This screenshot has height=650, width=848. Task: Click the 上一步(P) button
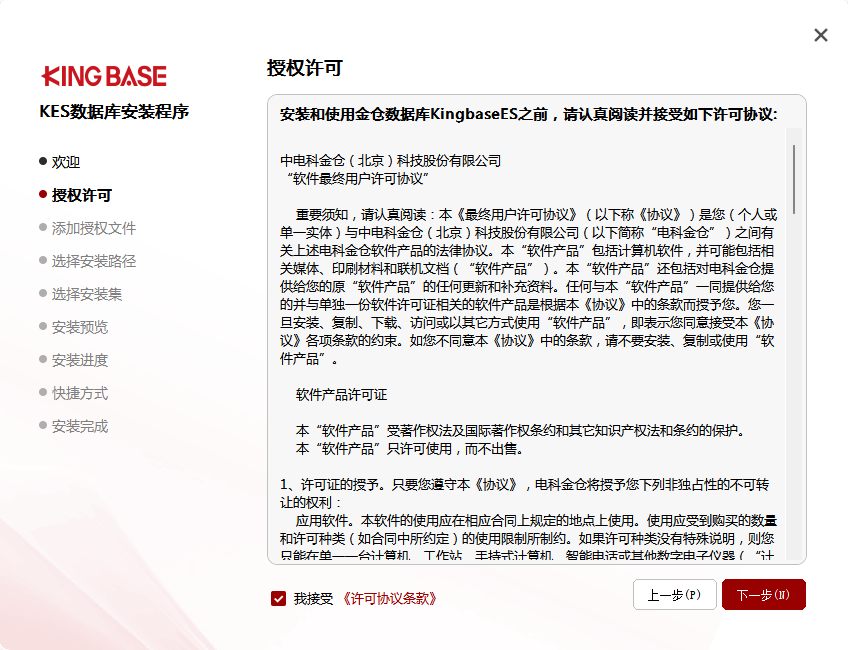pyautogui.click(x=674, y=595)
